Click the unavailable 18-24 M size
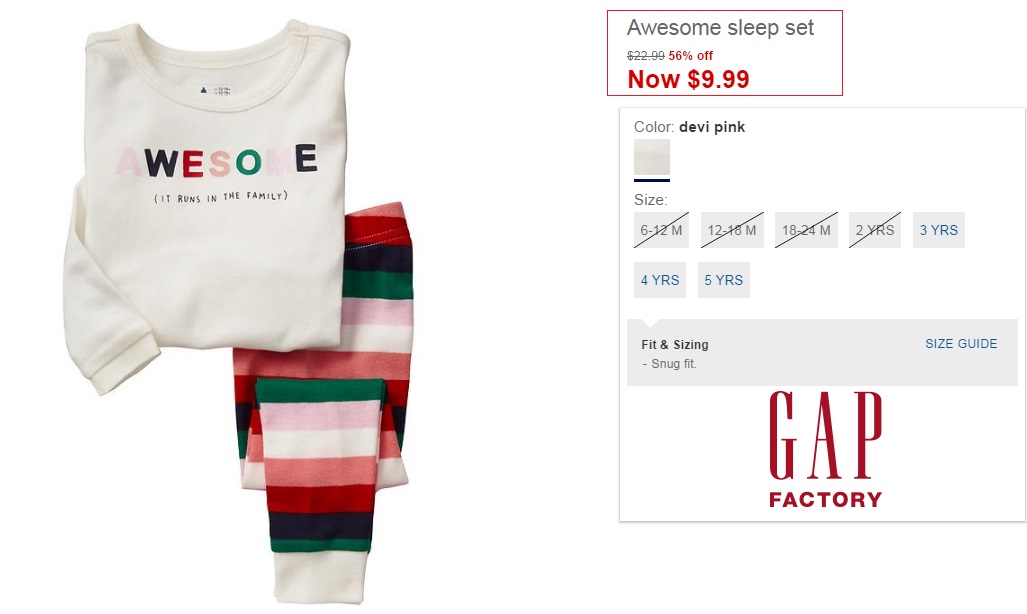This screenshot has width=1027, height=614. pyautogui.click(x=806, y=230)
